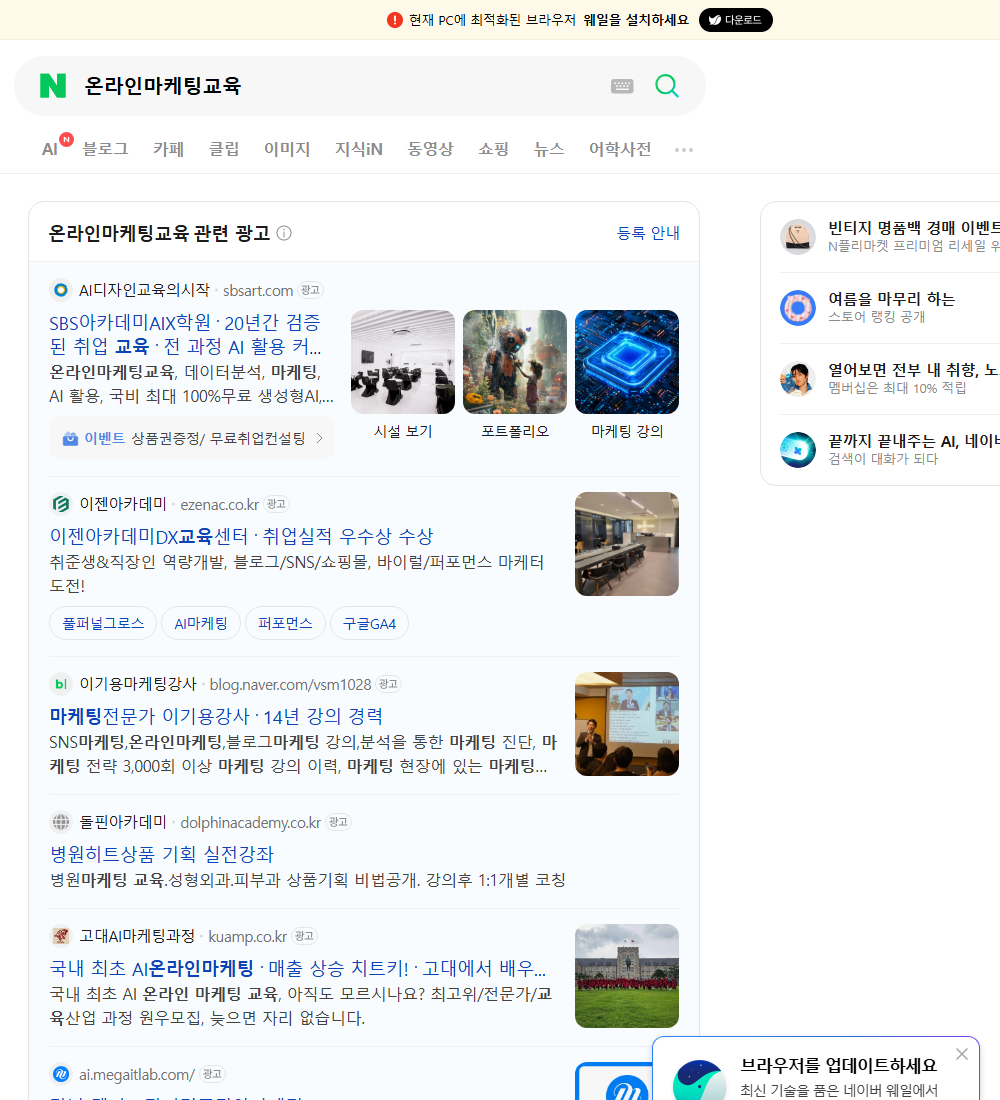Click the red warning icon in top banner
Viewport: 1000px width, 1100px height.
tap(395, 20)
